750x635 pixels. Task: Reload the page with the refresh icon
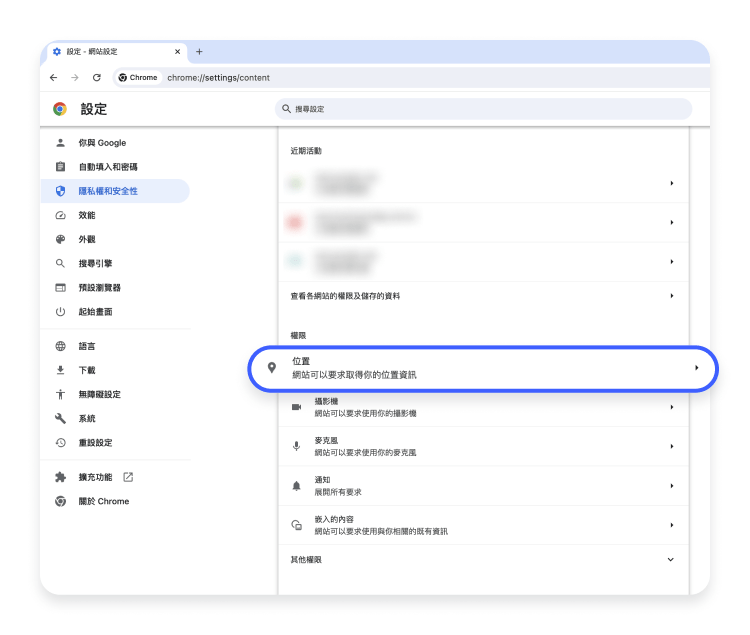[x=97, y=77]
